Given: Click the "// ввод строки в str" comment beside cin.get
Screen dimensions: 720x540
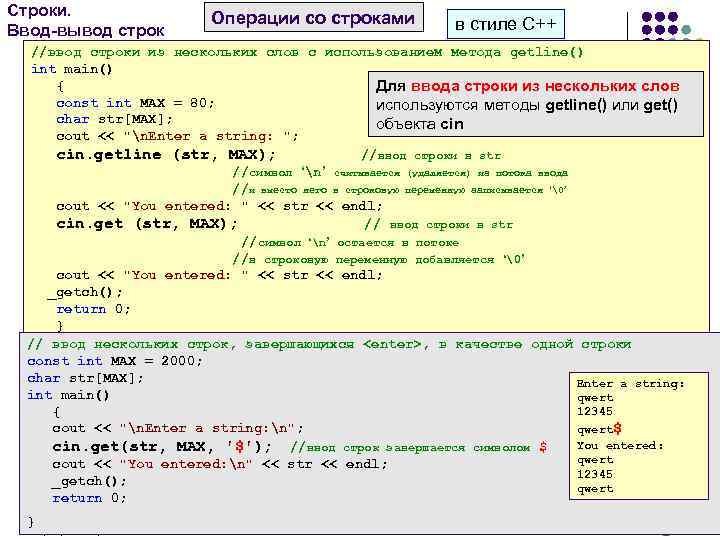Looking at the screenshot, I should click(439, 225).
